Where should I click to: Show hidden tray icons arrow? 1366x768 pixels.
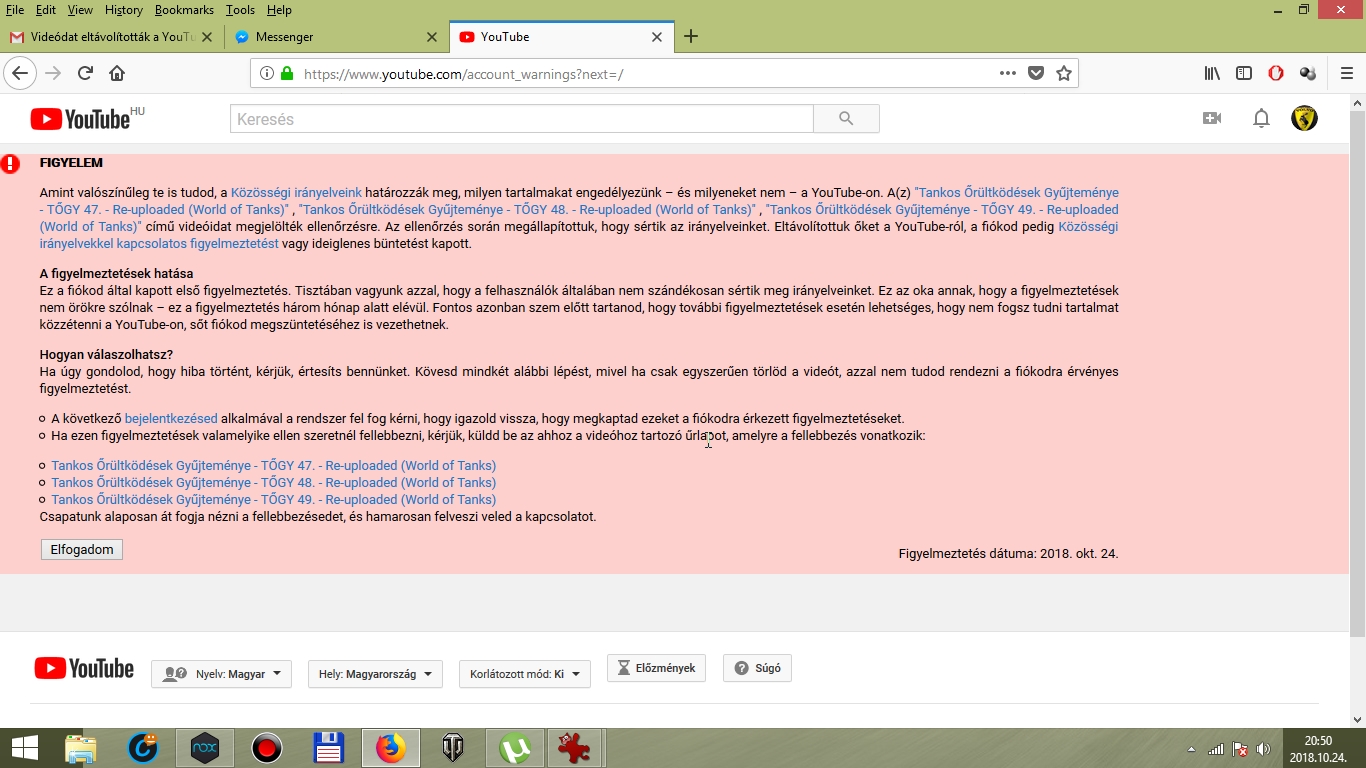click(x=1190, y=749)
